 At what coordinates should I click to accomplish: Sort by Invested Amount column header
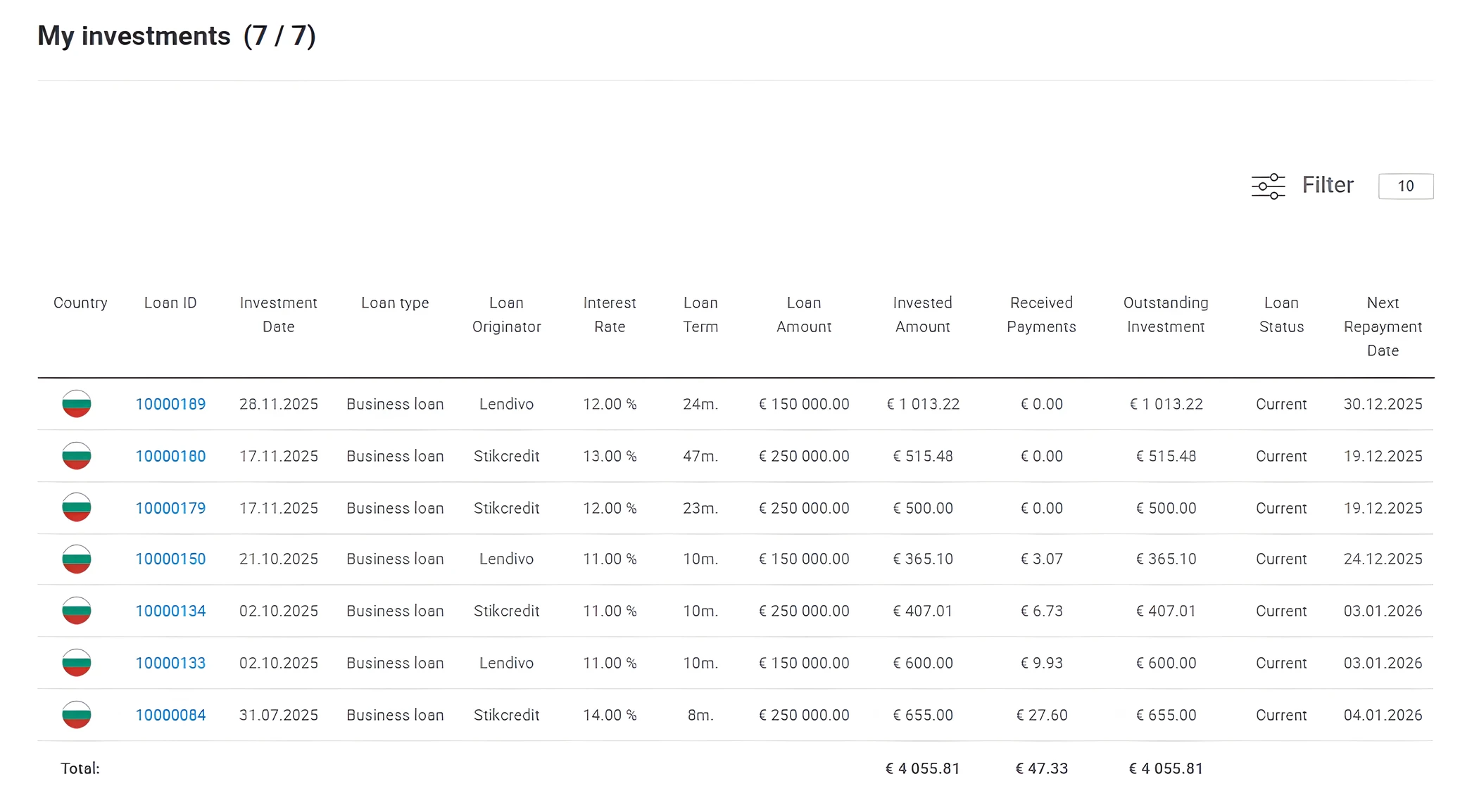(x=922, y=315)
